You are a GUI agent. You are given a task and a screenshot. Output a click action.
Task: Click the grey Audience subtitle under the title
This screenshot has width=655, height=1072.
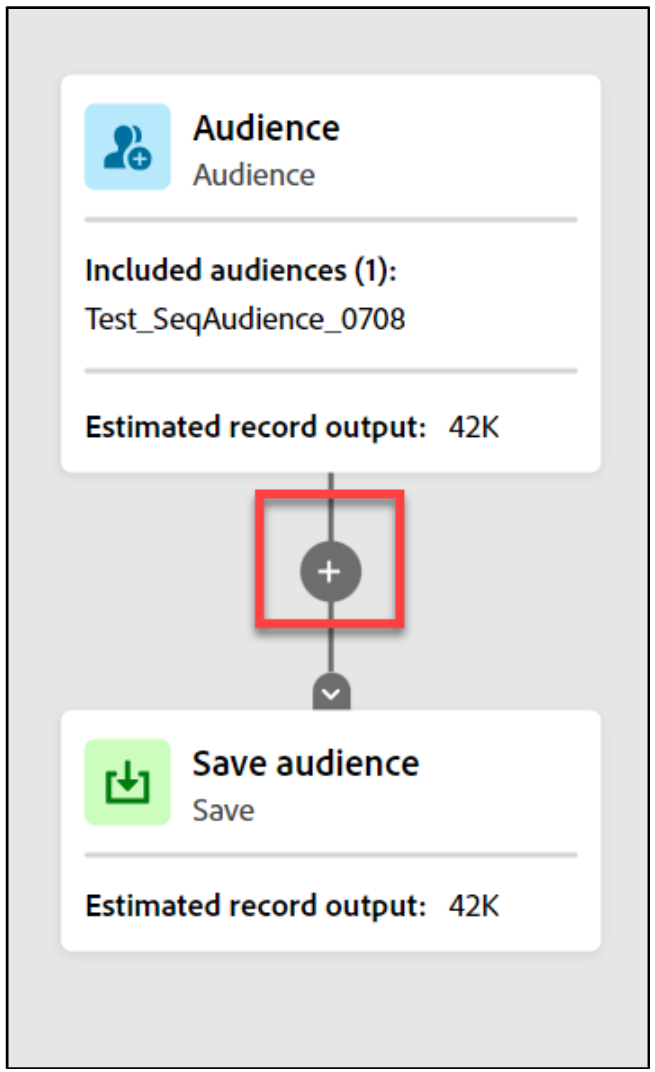(x=254, y=175)
